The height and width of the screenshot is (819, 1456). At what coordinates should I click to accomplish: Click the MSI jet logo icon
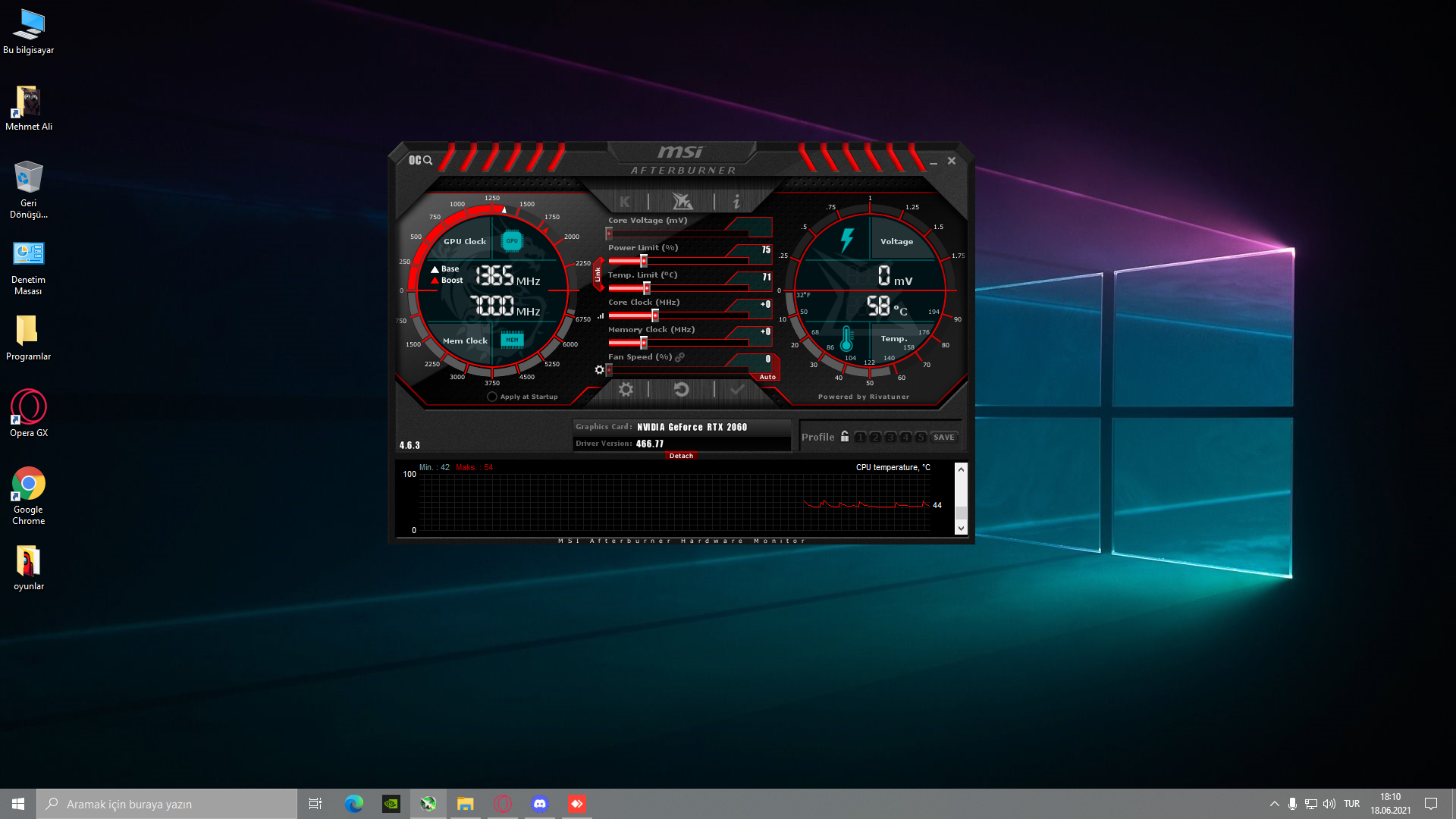tap(682, 202)
